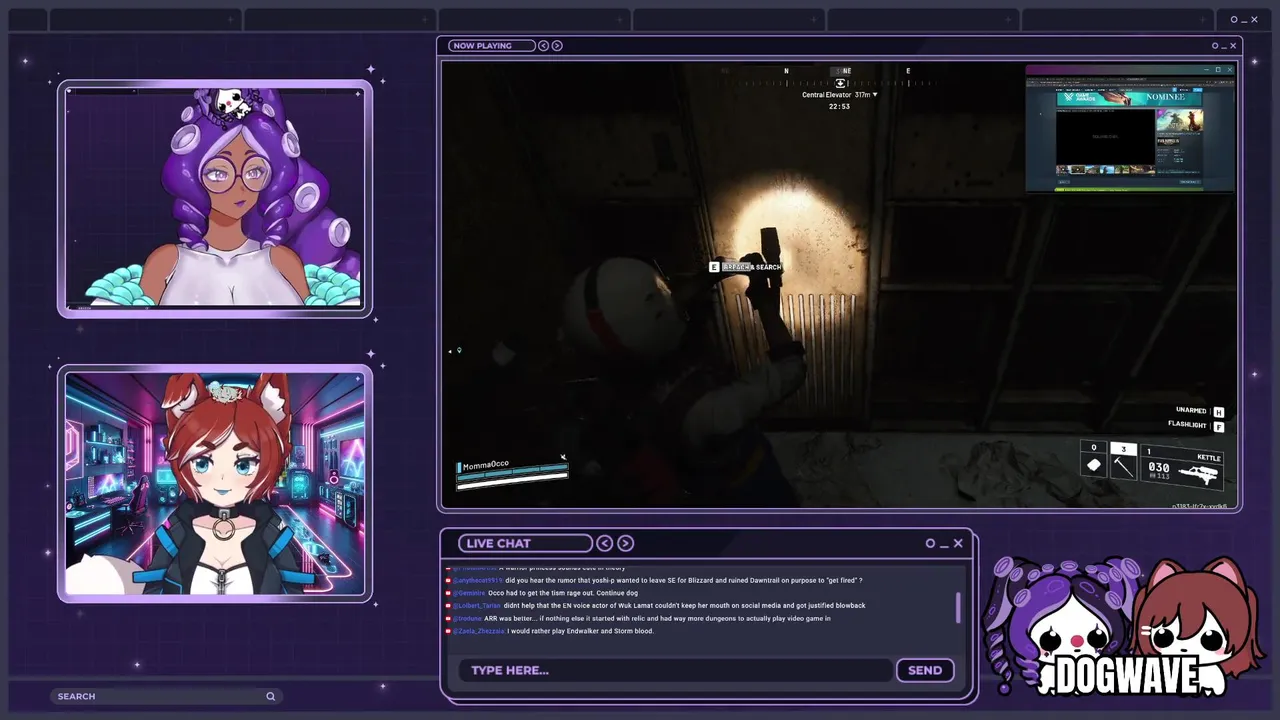Click the next arrow beside NOW PLAYING
Viewport: 1280px width, 720px height.
coord(557,45)
